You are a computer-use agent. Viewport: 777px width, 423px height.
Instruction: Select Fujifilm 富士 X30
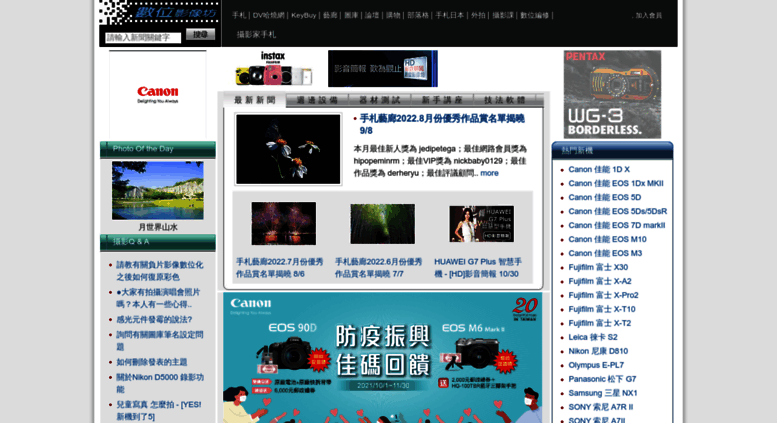click(x=598, y=267)
